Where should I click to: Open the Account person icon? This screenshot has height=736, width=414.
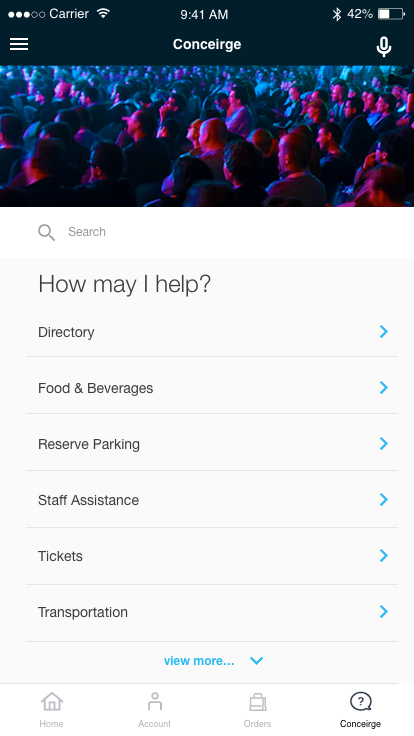pyautogui.click(x=154, y=702)
